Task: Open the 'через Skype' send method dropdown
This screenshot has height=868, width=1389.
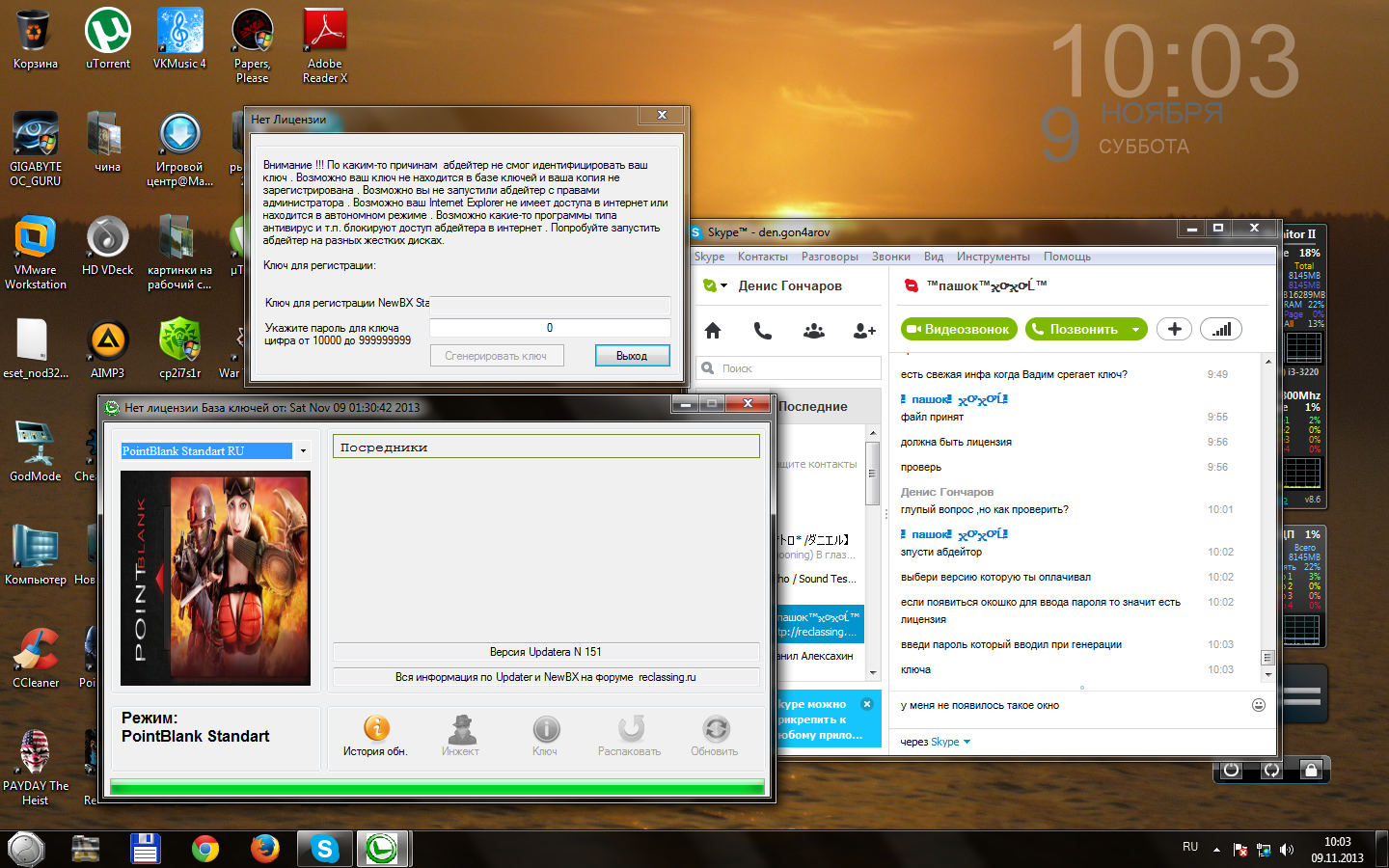Action: 967,742
